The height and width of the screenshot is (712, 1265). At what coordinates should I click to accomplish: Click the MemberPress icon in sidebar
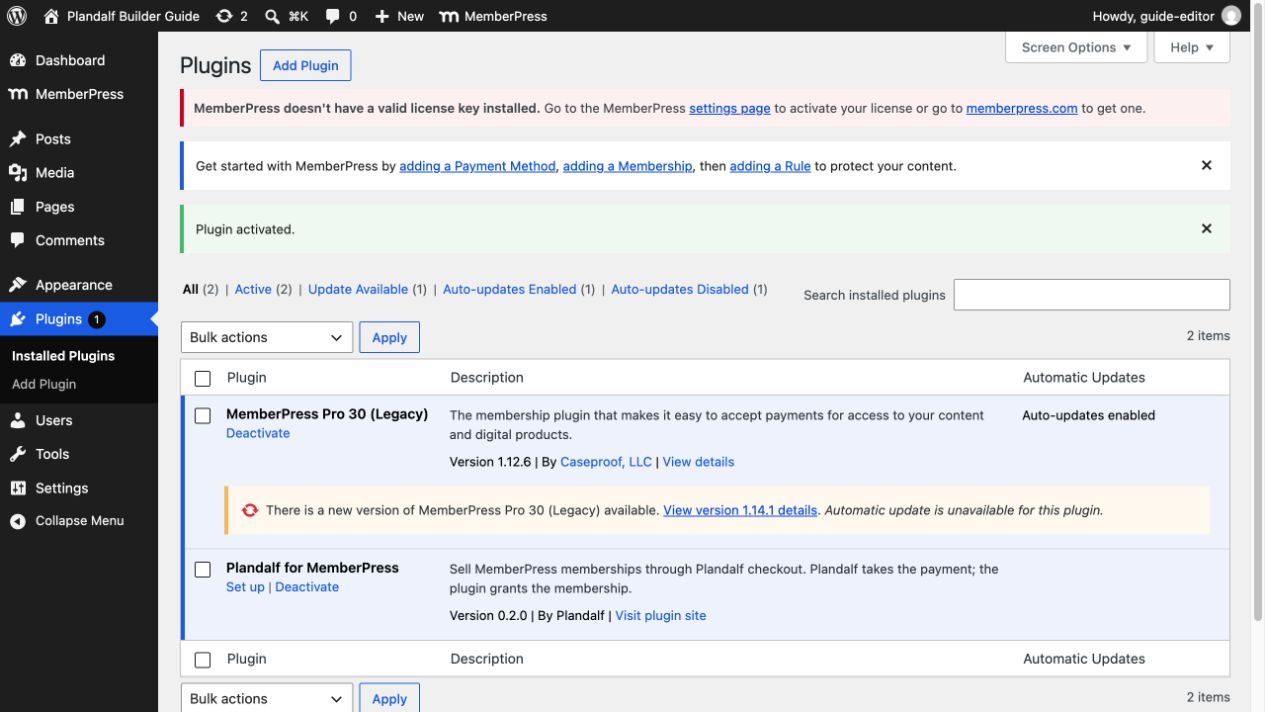tap(18, 94)
